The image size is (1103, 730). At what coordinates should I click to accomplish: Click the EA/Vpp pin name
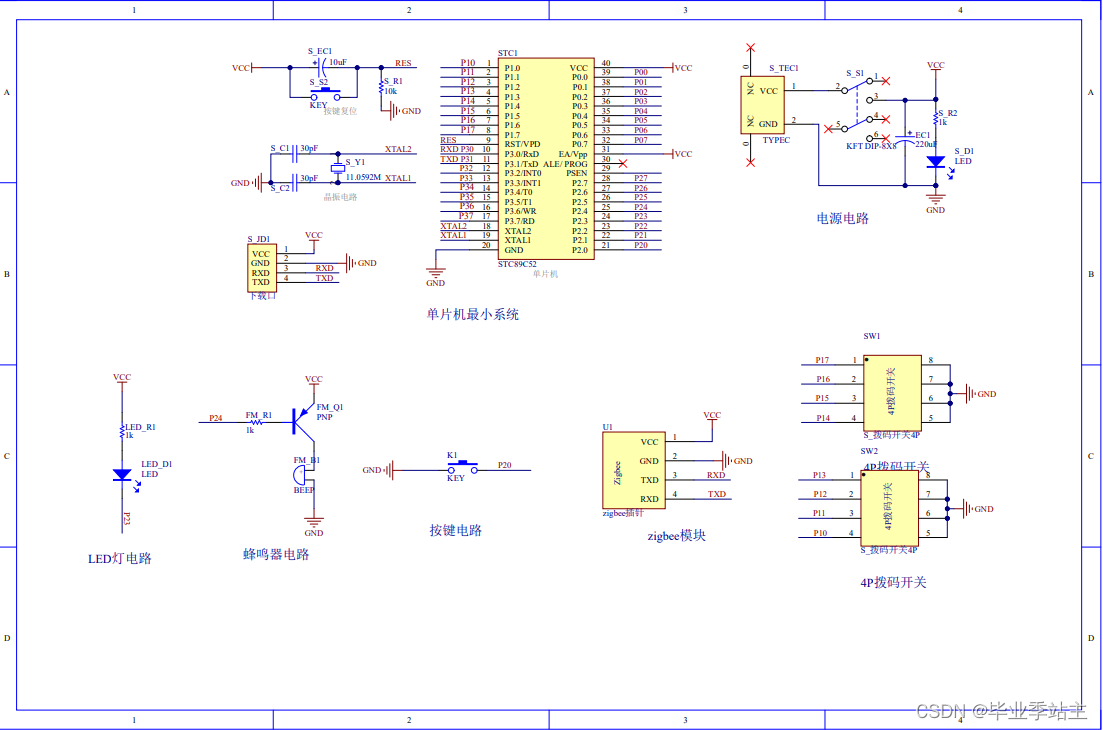click(573, 154)
